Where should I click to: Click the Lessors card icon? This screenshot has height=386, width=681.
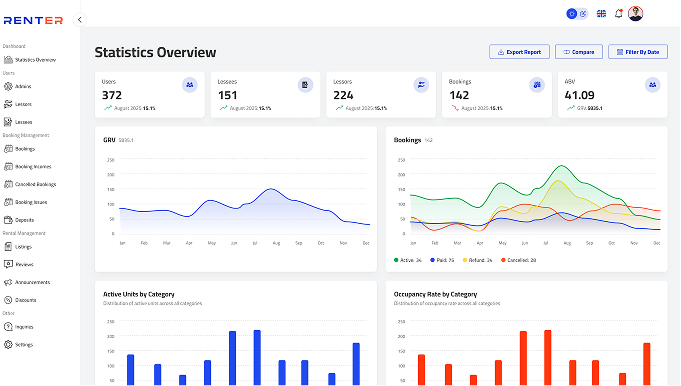pos(421,85)
